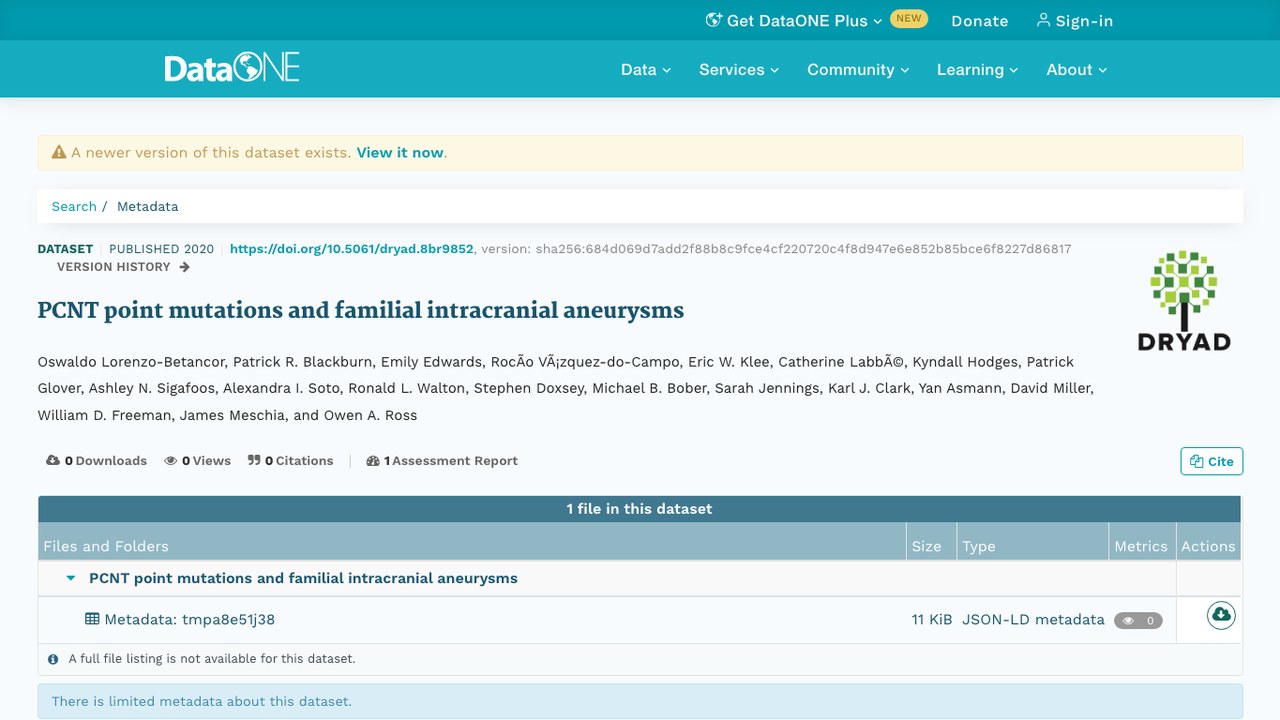Expand the Learning menu
Viewport: 1280px width, 720px height.
[x=977, y=70]
